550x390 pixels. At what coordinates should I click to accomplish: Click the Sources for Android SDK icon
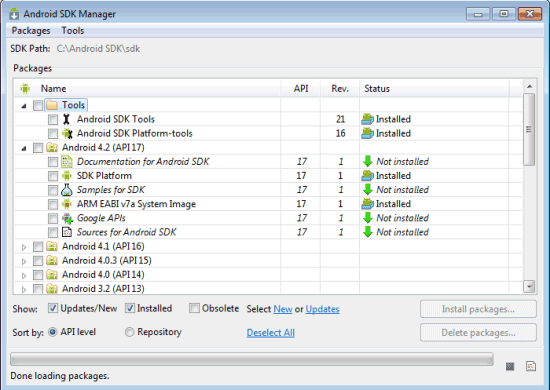pos(67,232)
